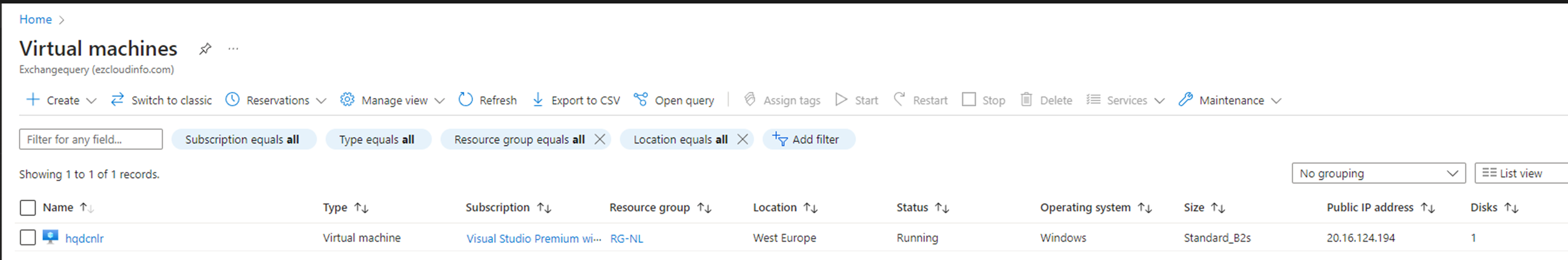Open the ellipsis more options menu
The height and width of the screenshot is (260, 1568).
point(233,48)
